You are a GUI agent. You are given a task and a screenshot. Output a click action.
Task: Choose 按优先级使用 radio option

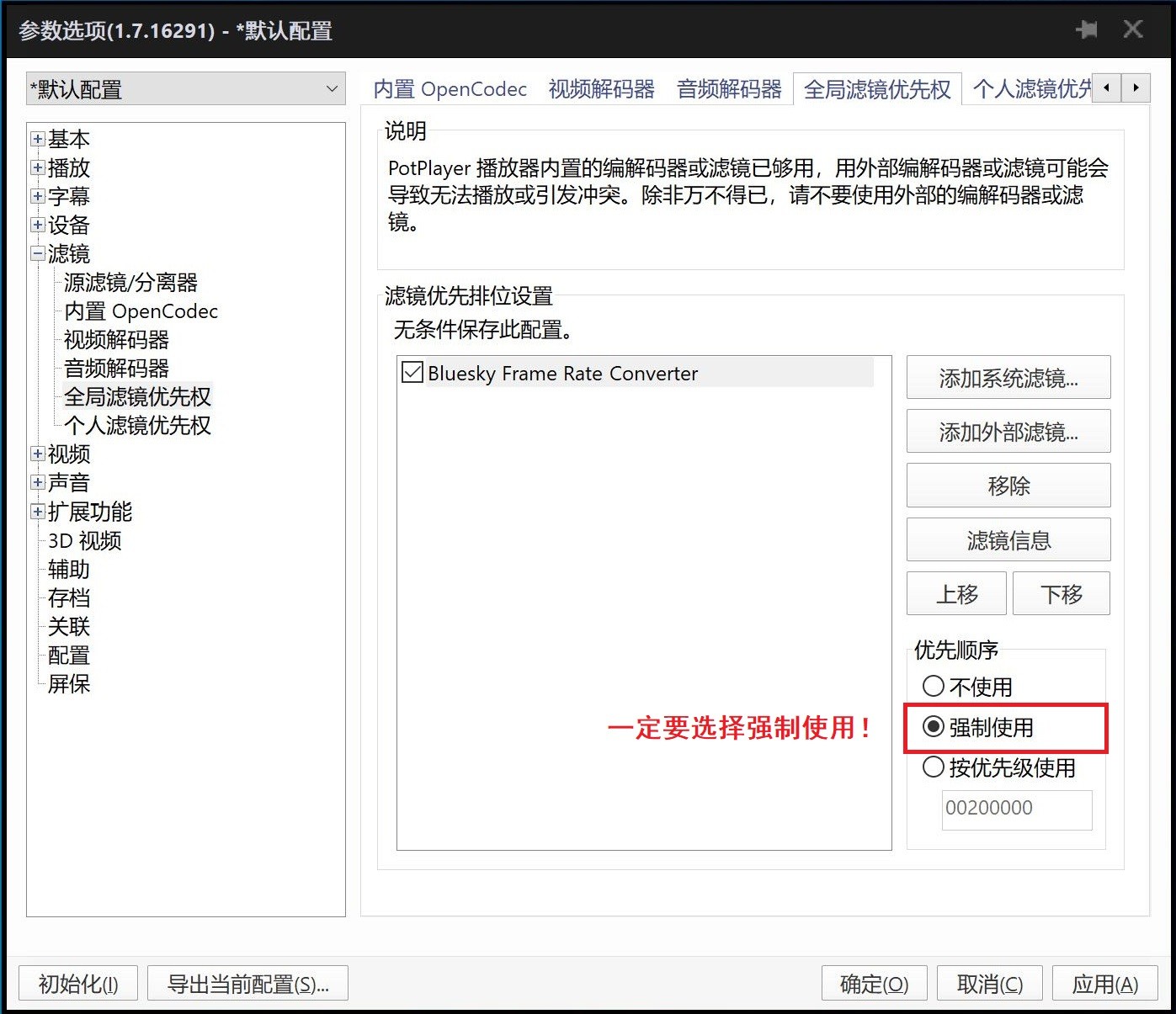tap(933, 767)
